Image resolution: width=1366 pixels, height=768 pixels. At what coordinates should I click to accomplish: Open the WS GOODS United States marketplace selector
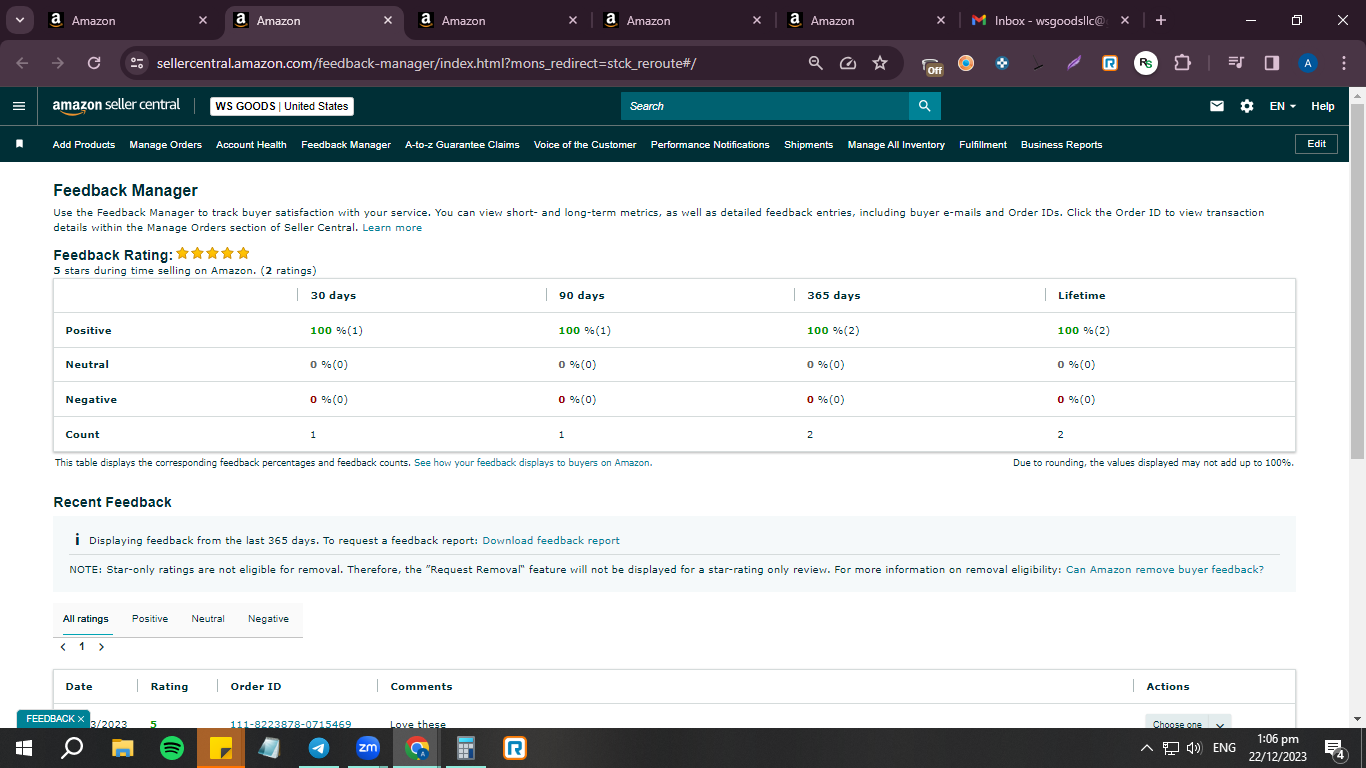(282, 106)
